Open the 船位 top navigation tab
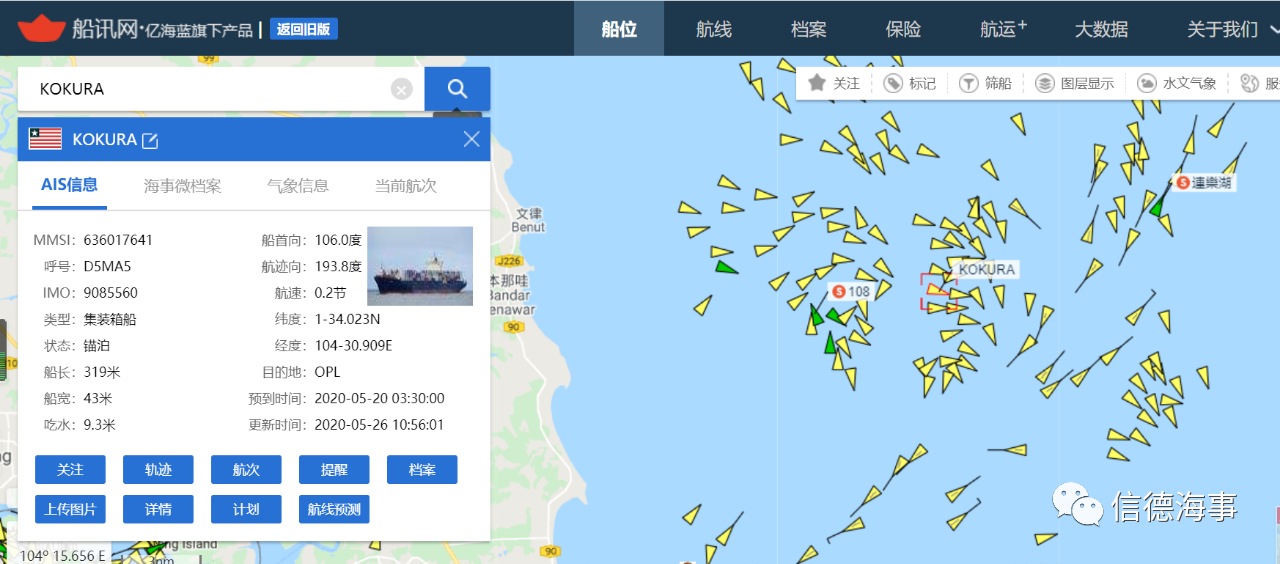 619,29
